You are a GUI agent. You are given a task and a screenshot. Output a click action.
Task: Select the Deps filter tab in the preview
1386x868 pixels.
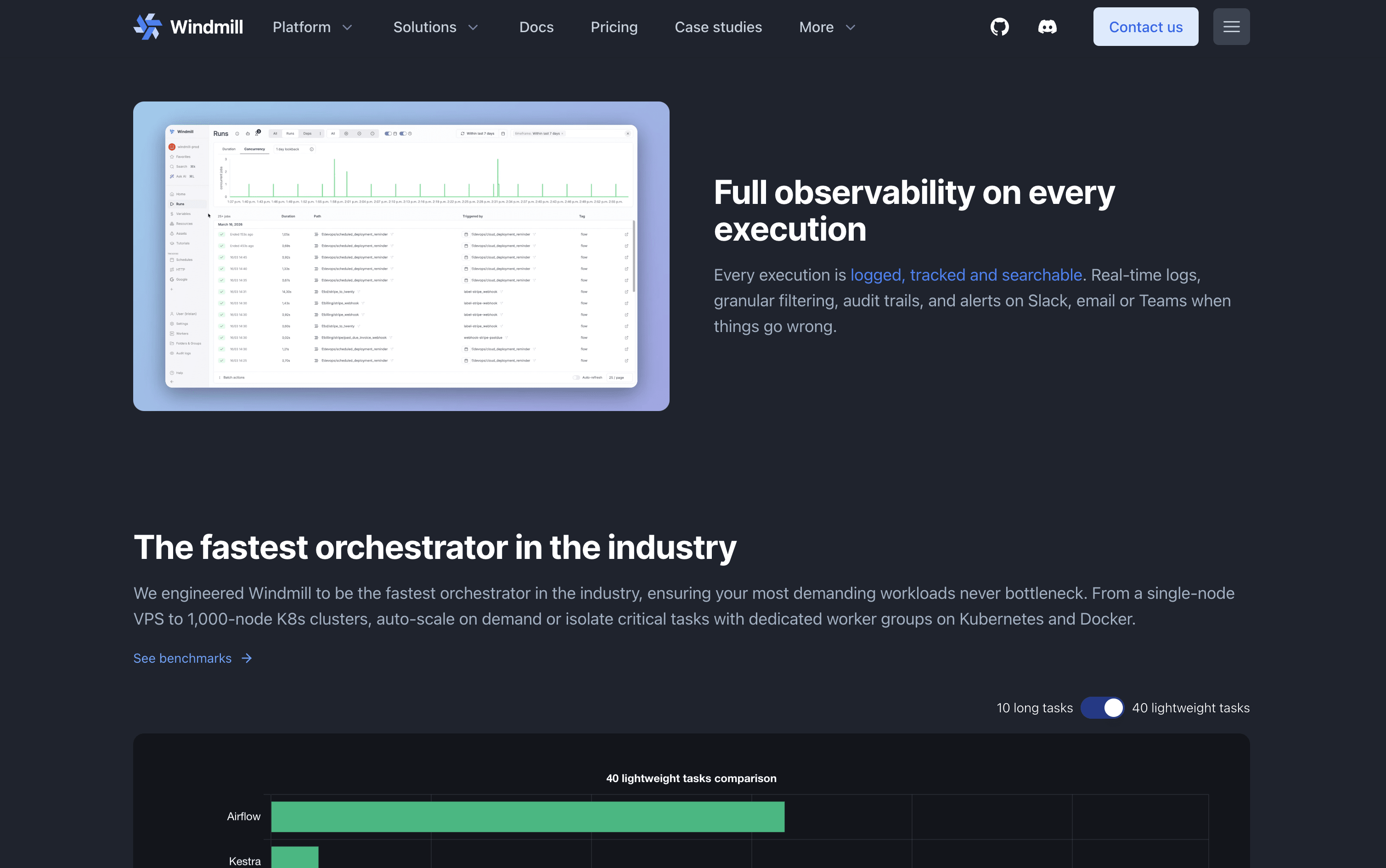(x=307, y=134)
